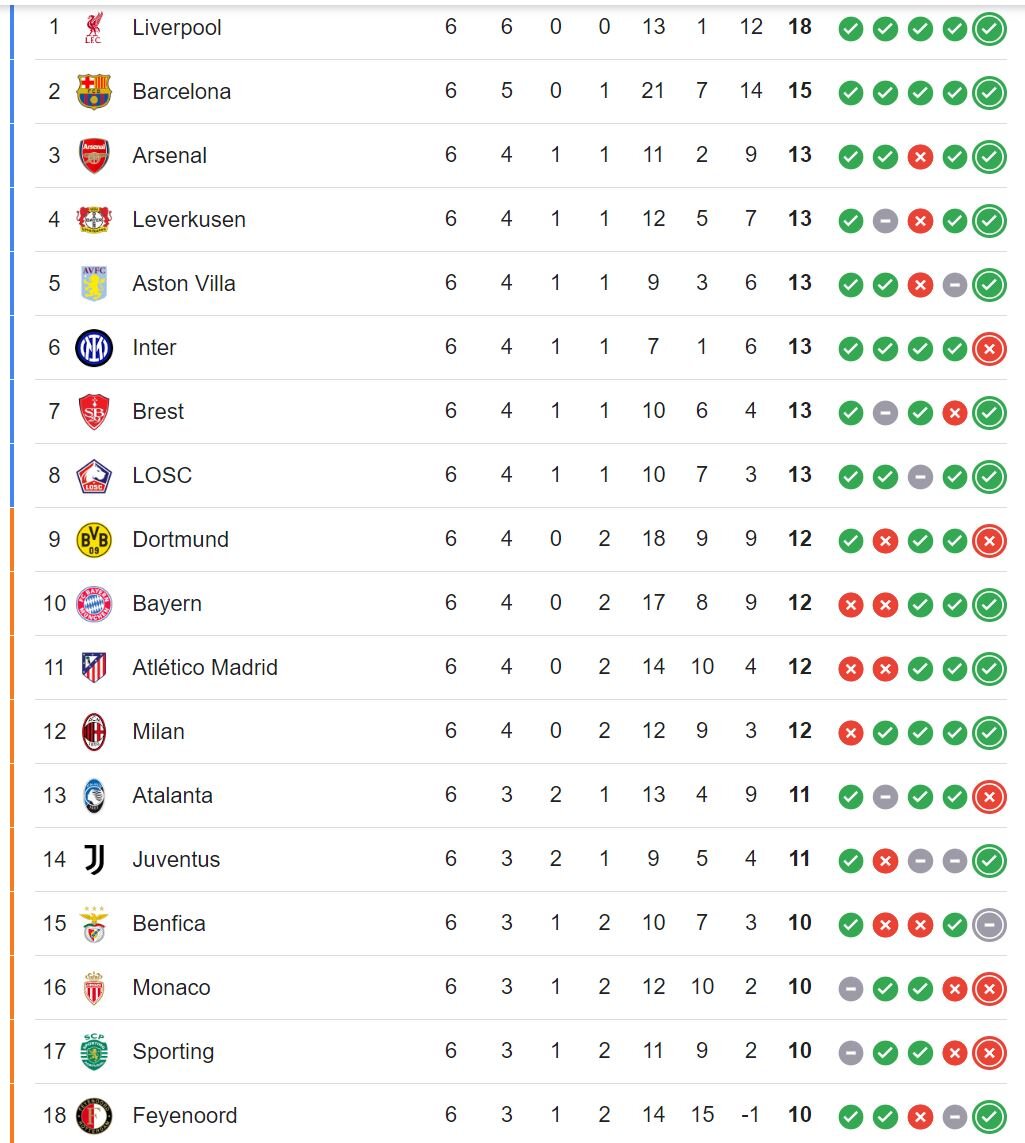Open the Dortmund BVB logo
This screenshot has width=1025, height=1143.
94,540
